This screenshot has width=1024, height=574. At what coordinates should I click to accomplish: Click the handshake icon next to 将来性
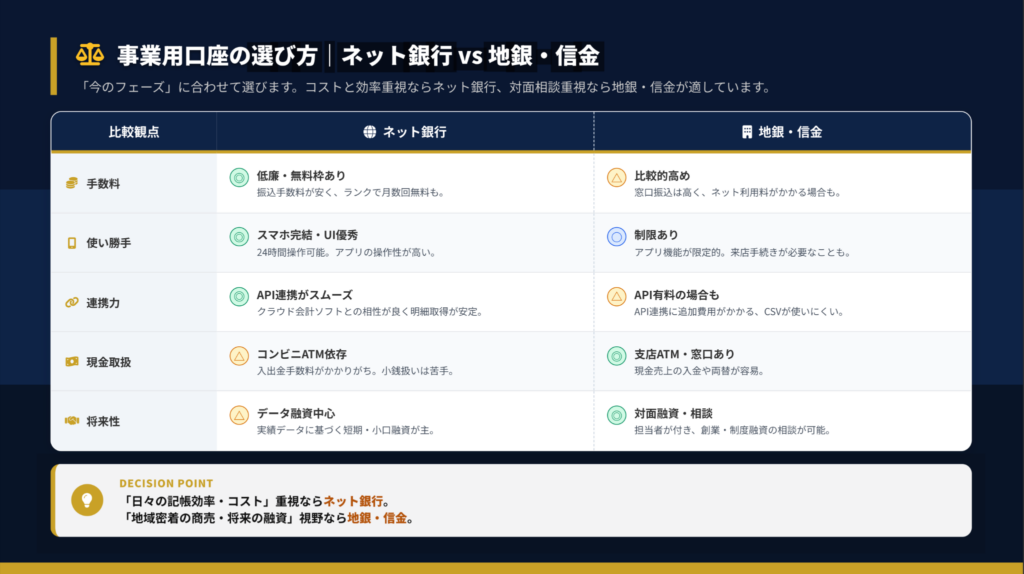click(x=72, y=420)
